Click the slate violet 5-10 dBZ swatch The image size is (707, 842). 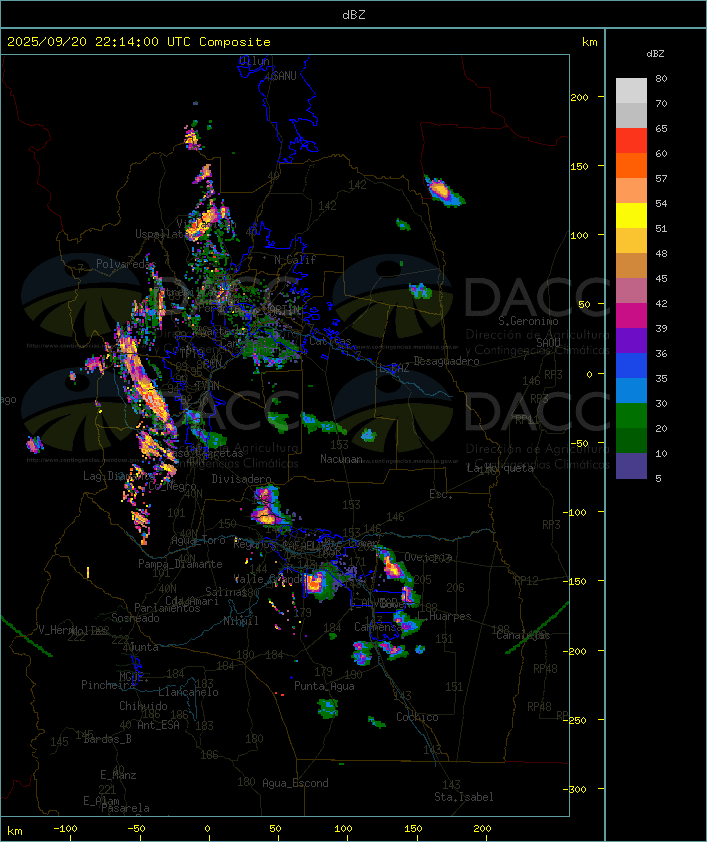[x=631, y=466]
